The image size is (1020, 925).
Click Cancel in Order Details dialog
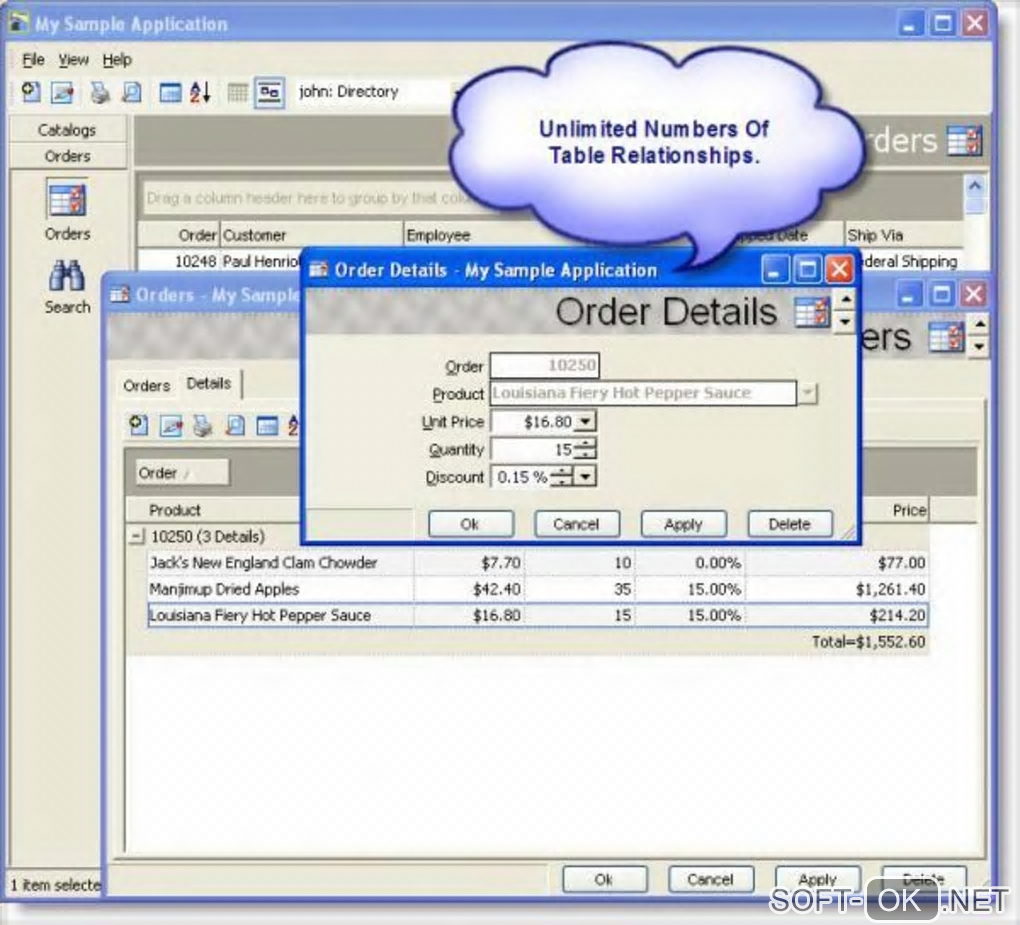pos(576,524)
